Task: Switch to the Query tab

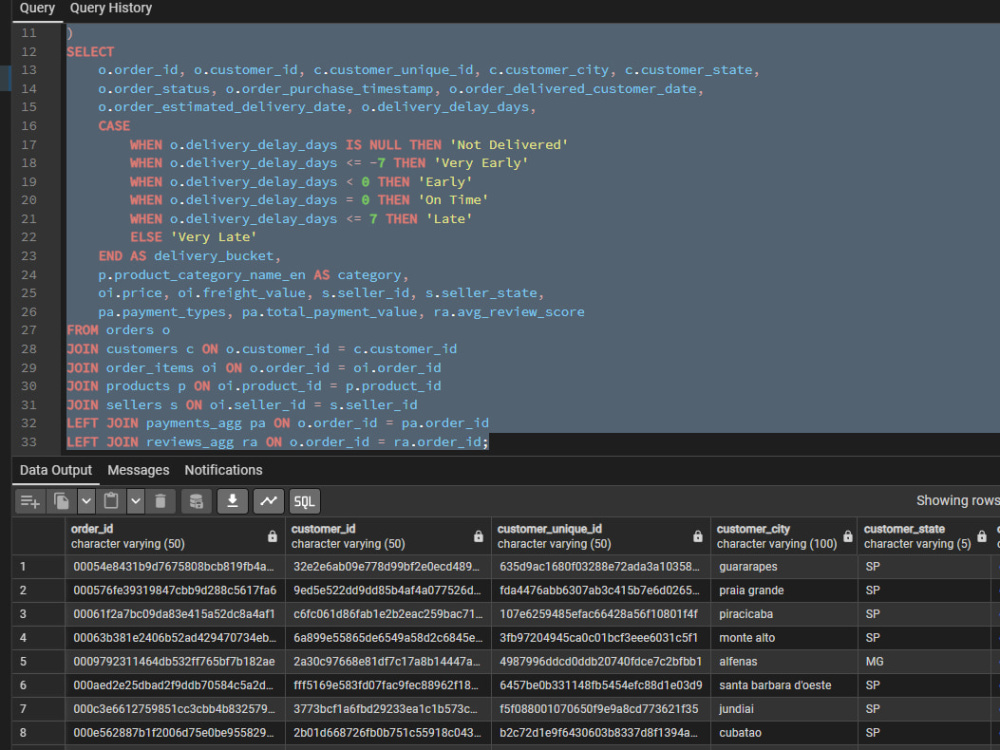Action: (37, 8)
